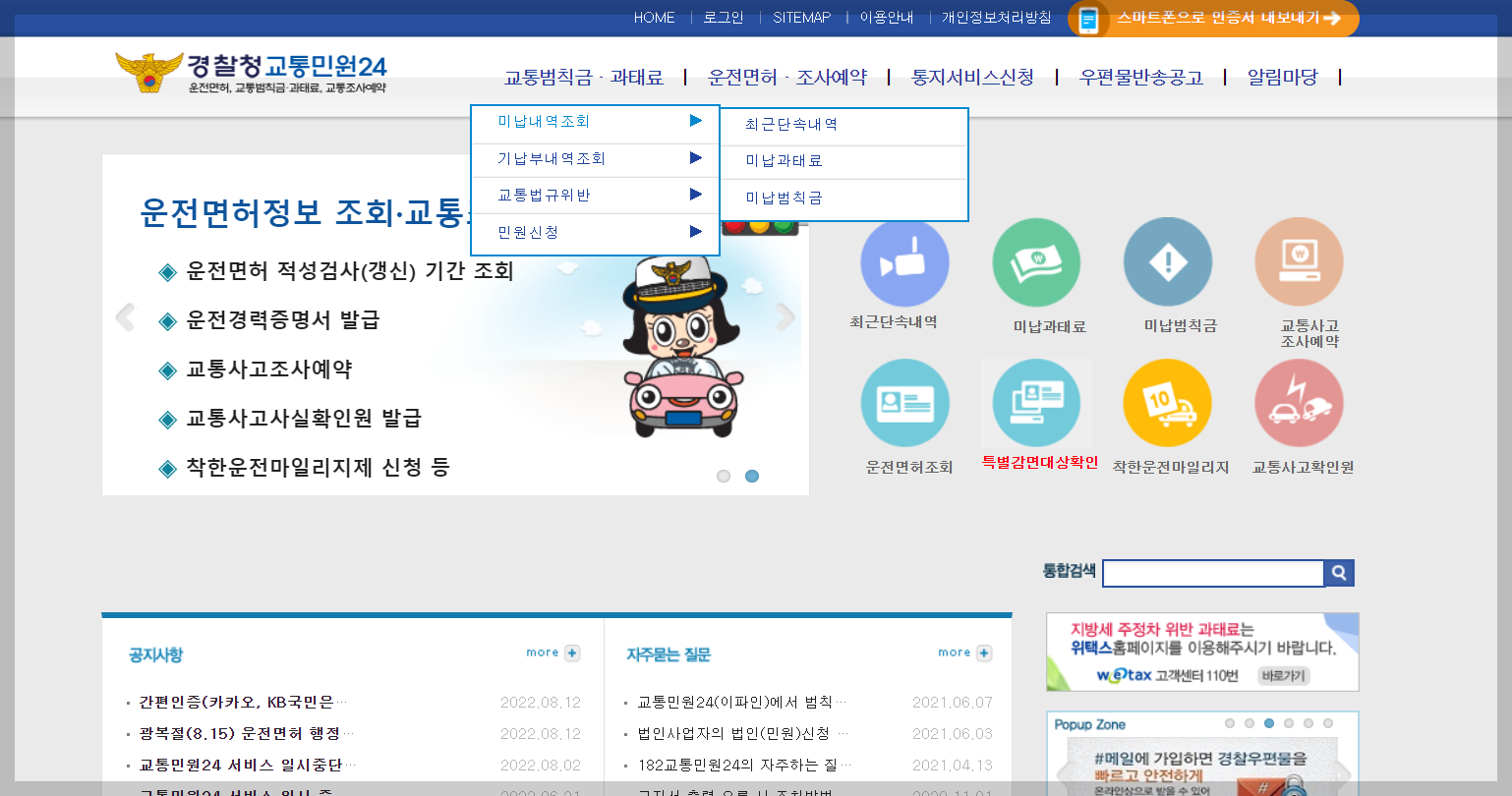Click banner item 교통사고사실확인원 발급

[x=304, y=419]
